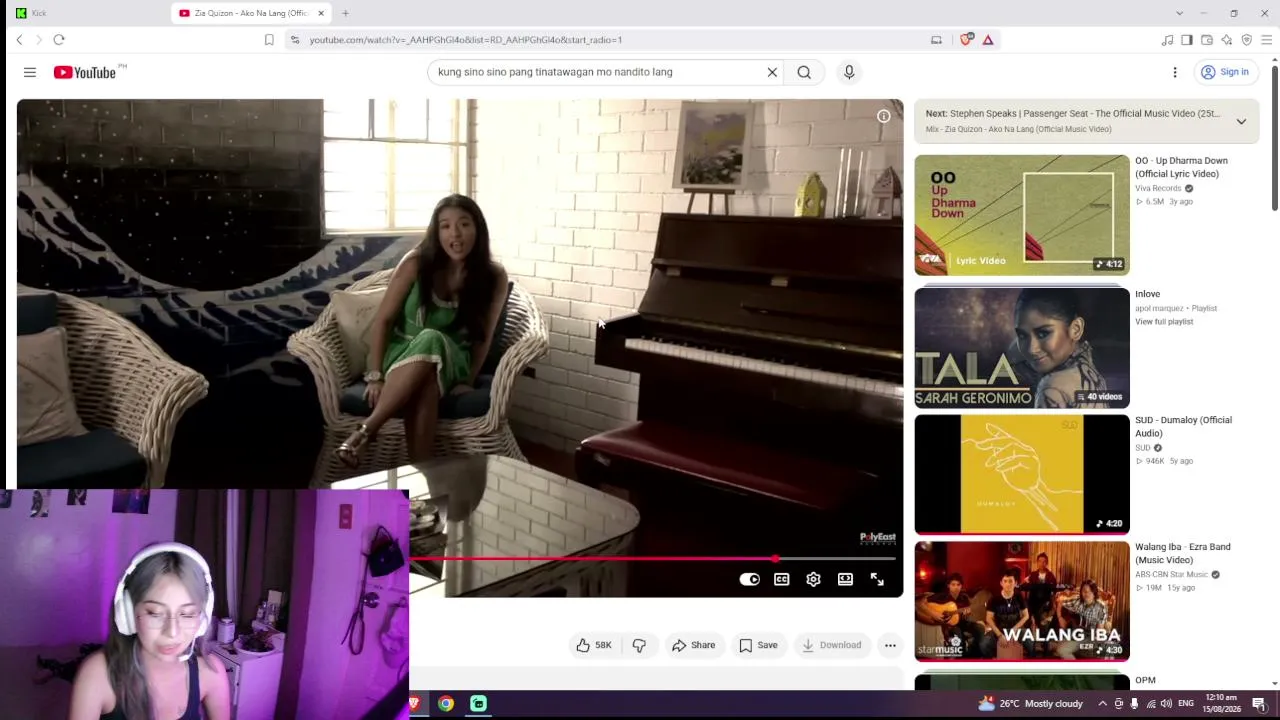Open the YouTube guide hamburger menu
The image size is (1280, 720).
tap(30, 72)
